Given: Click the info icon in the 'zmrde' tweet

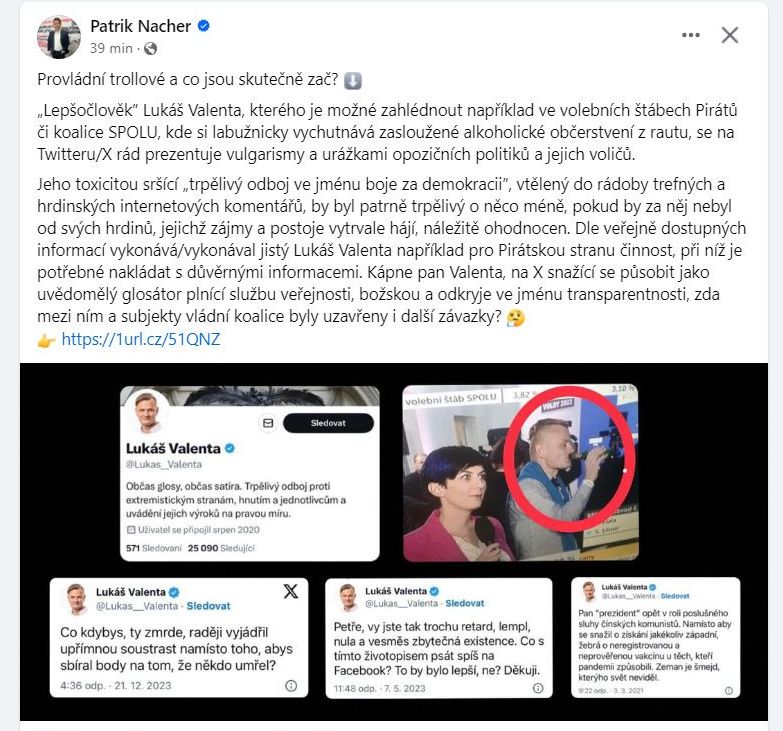Looking at the screenshot, I should [x=291, y=686].
